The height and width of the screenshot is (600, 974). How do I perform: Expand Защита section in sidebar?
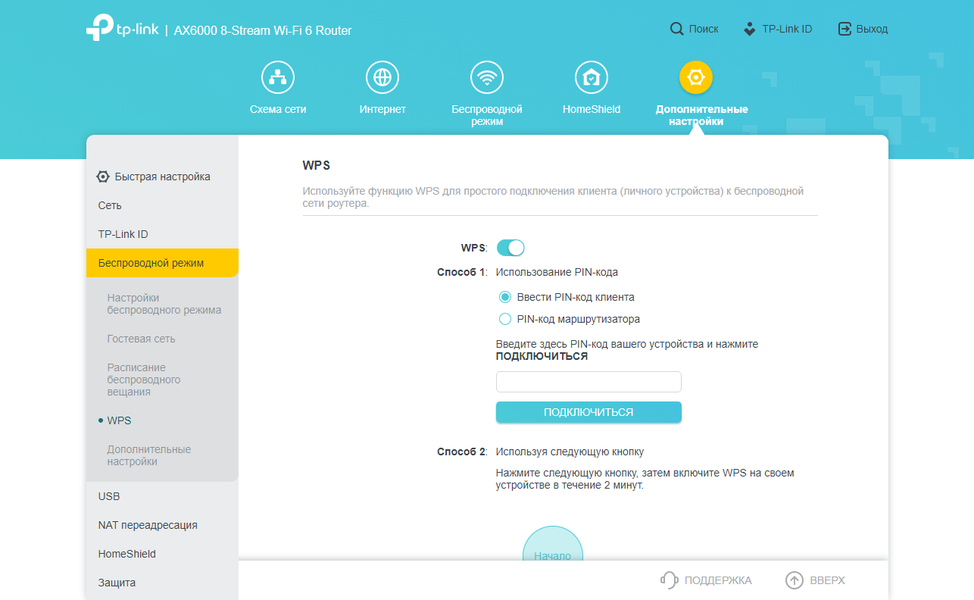(x=116, y=583)
